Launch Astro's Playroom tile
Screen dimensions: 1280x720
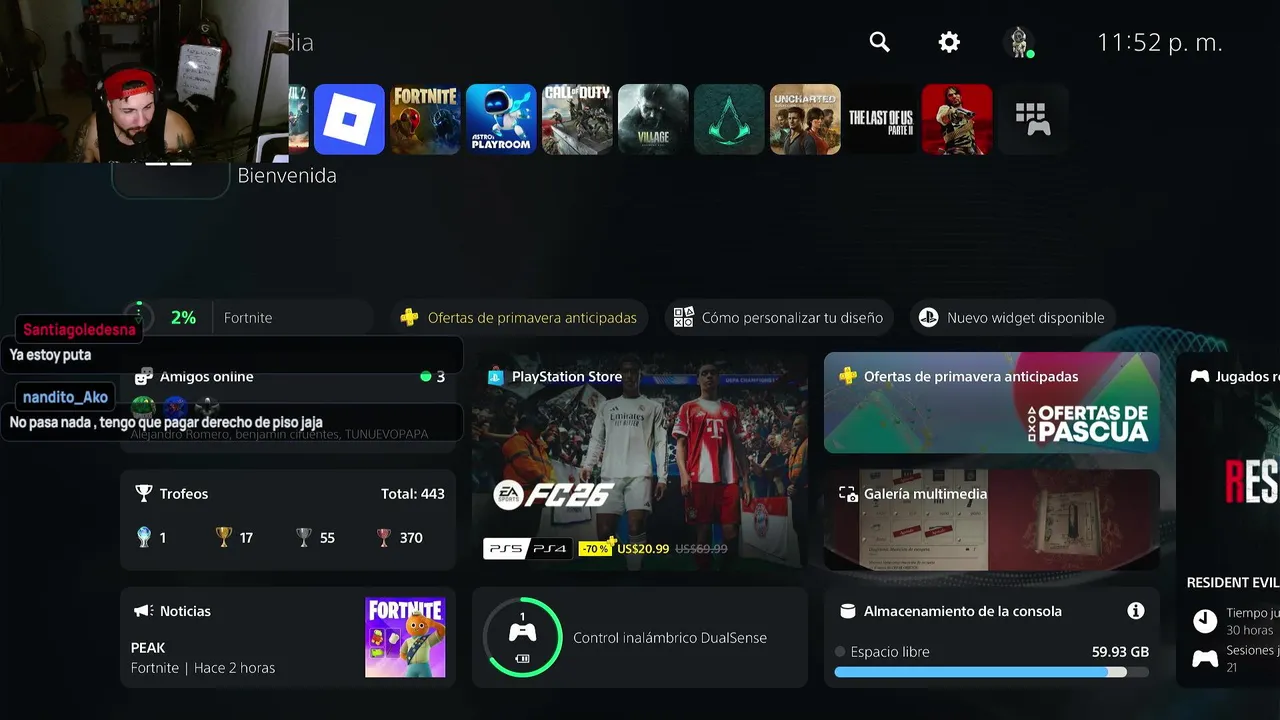(501, 119)
